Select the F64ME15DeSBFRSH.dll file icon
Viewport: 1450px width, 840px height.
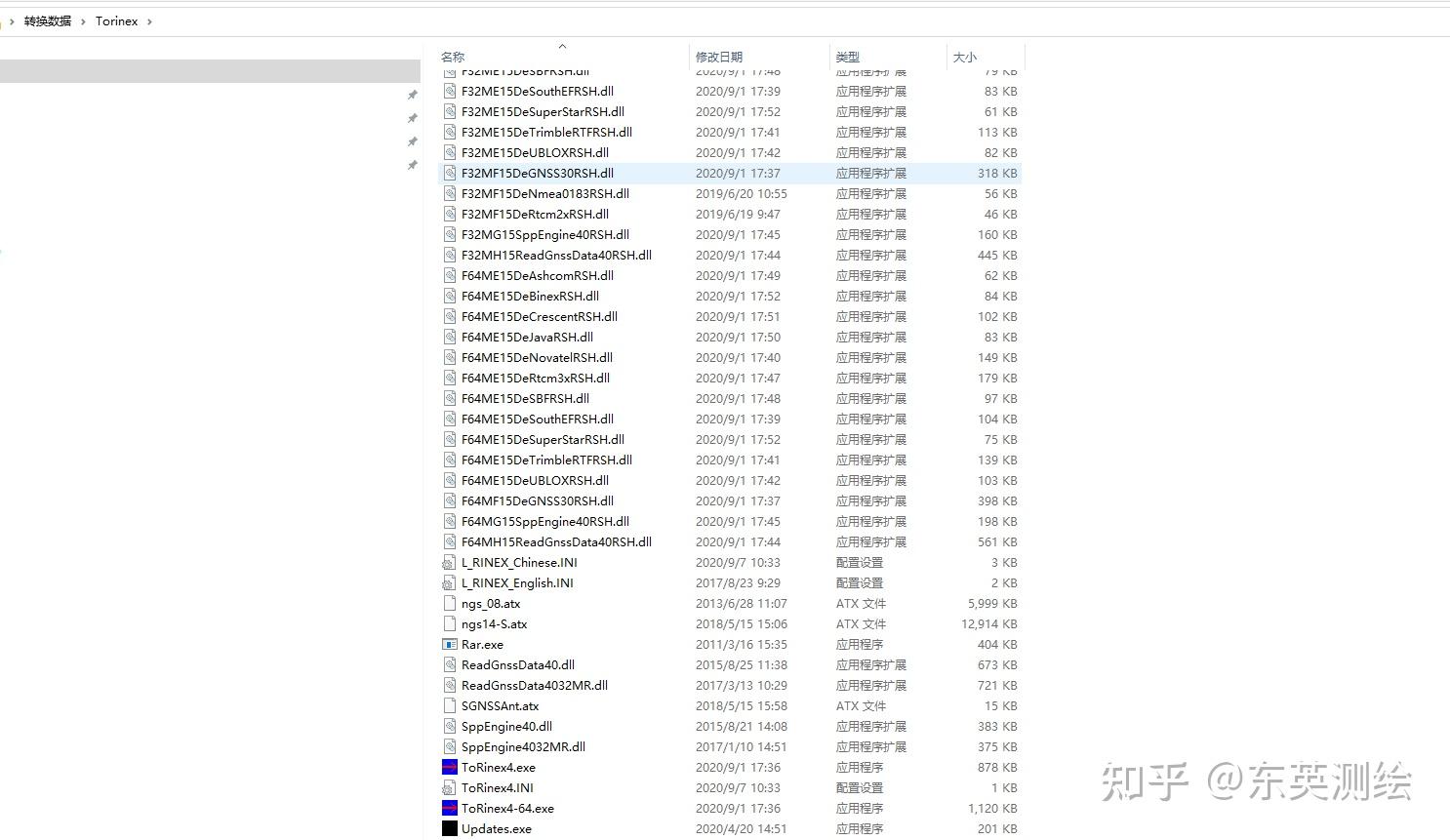pos(450,398)
